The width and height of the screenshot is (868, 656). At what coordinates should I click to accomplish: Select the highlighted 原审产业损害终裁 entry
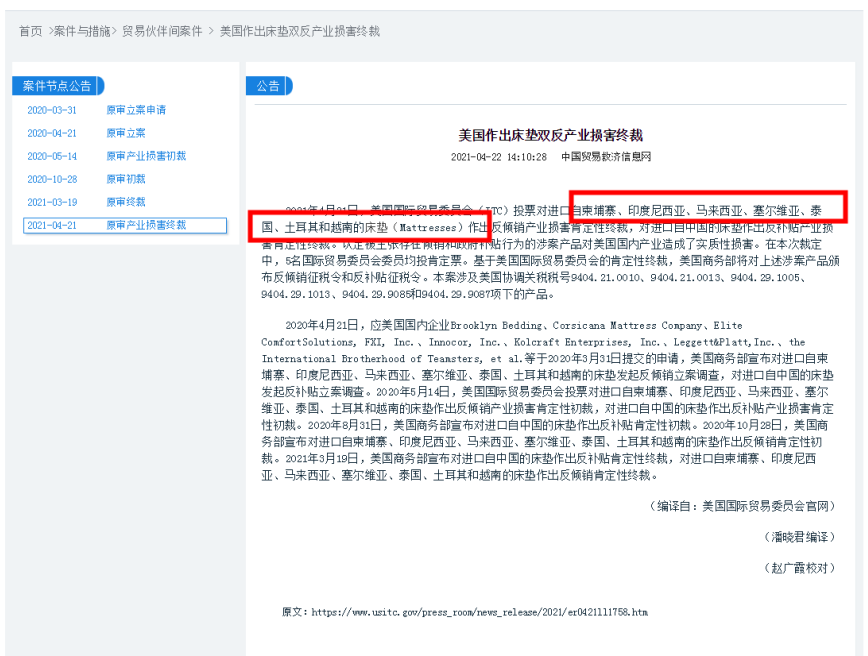(x=147, y=225)
